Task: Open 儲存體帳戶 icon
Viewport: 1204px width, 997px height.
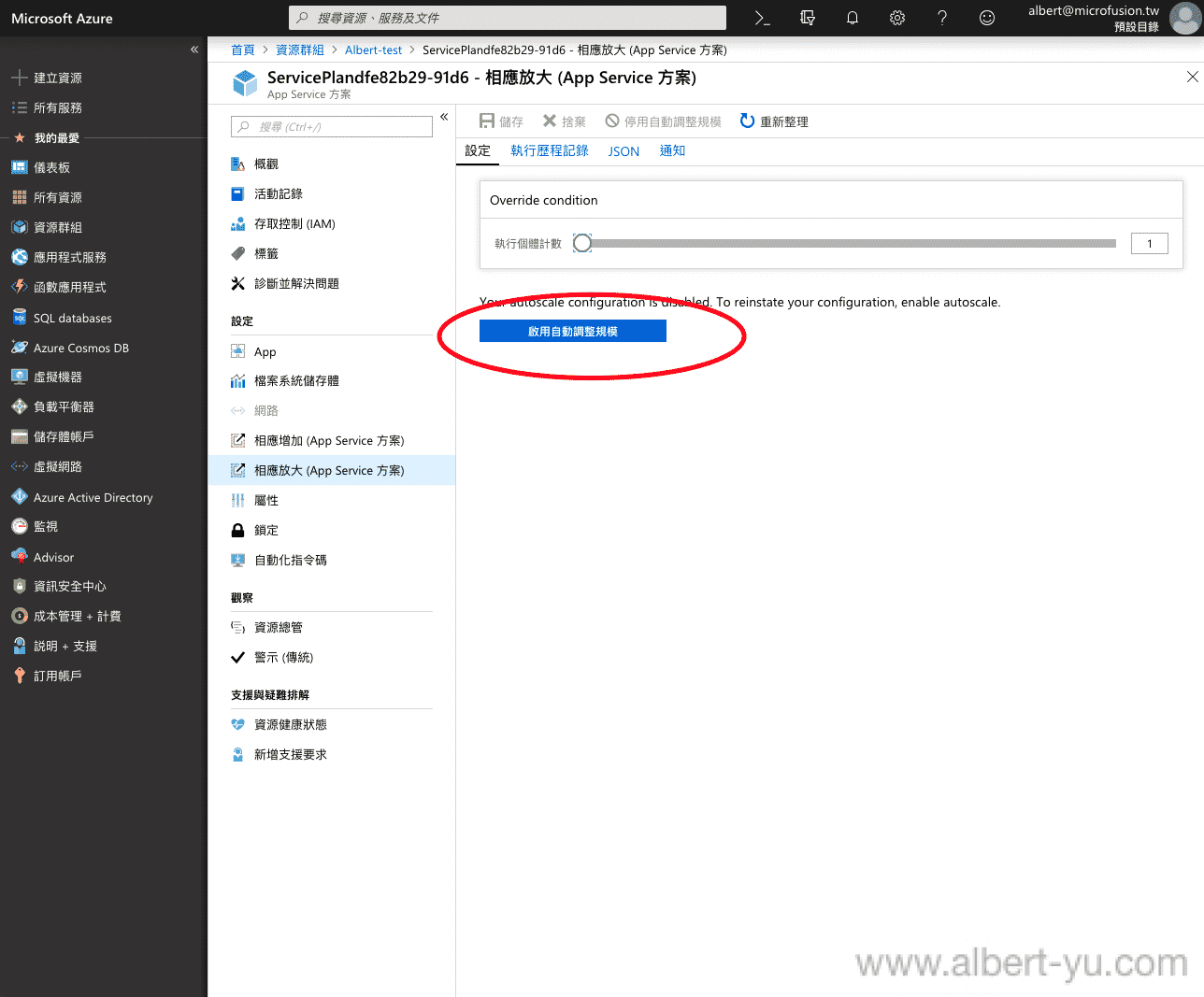Action: click(19, 436)
